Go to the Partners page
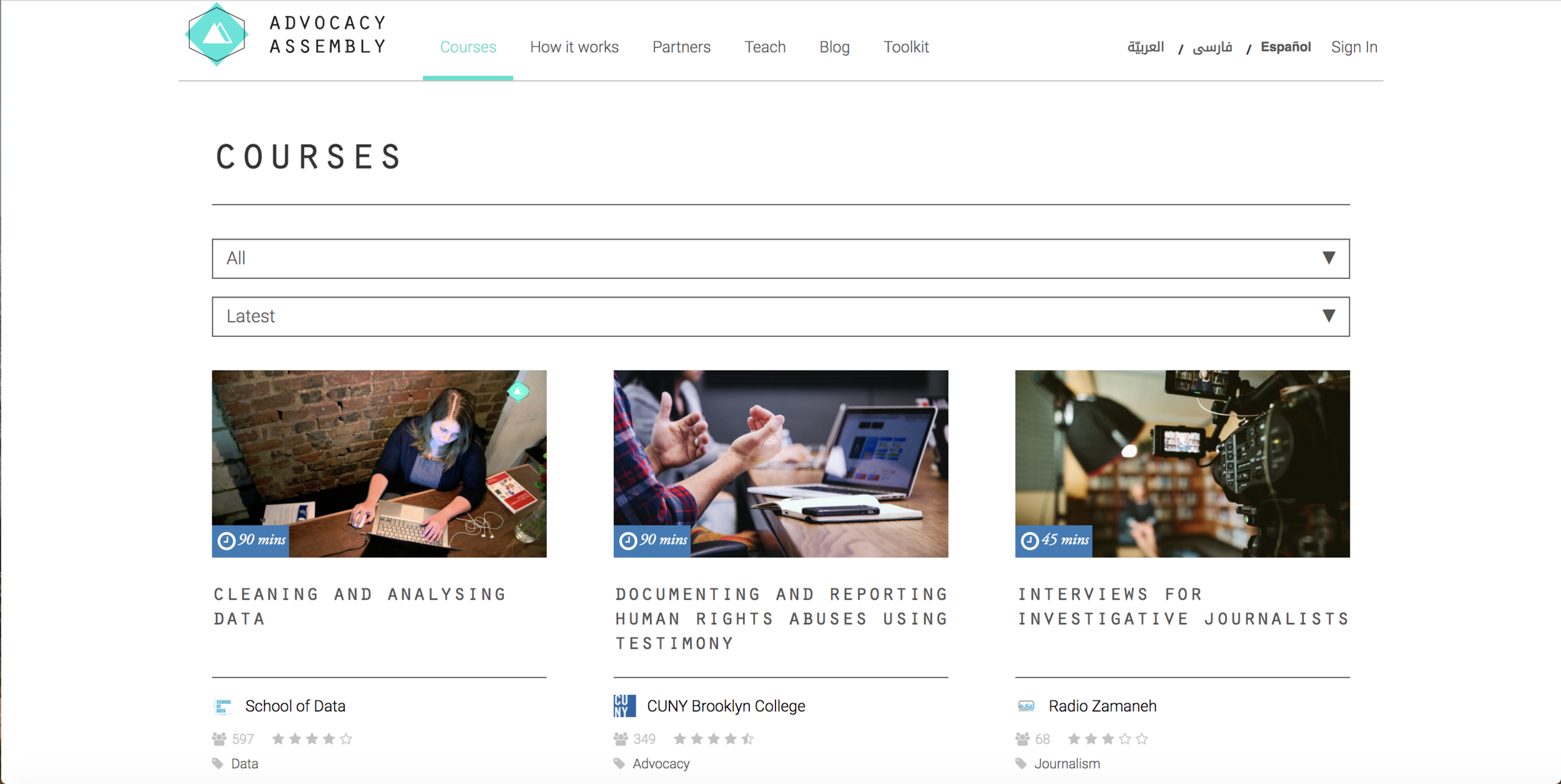This screenshot has width=1561, height=784. (x=681, y=47)
